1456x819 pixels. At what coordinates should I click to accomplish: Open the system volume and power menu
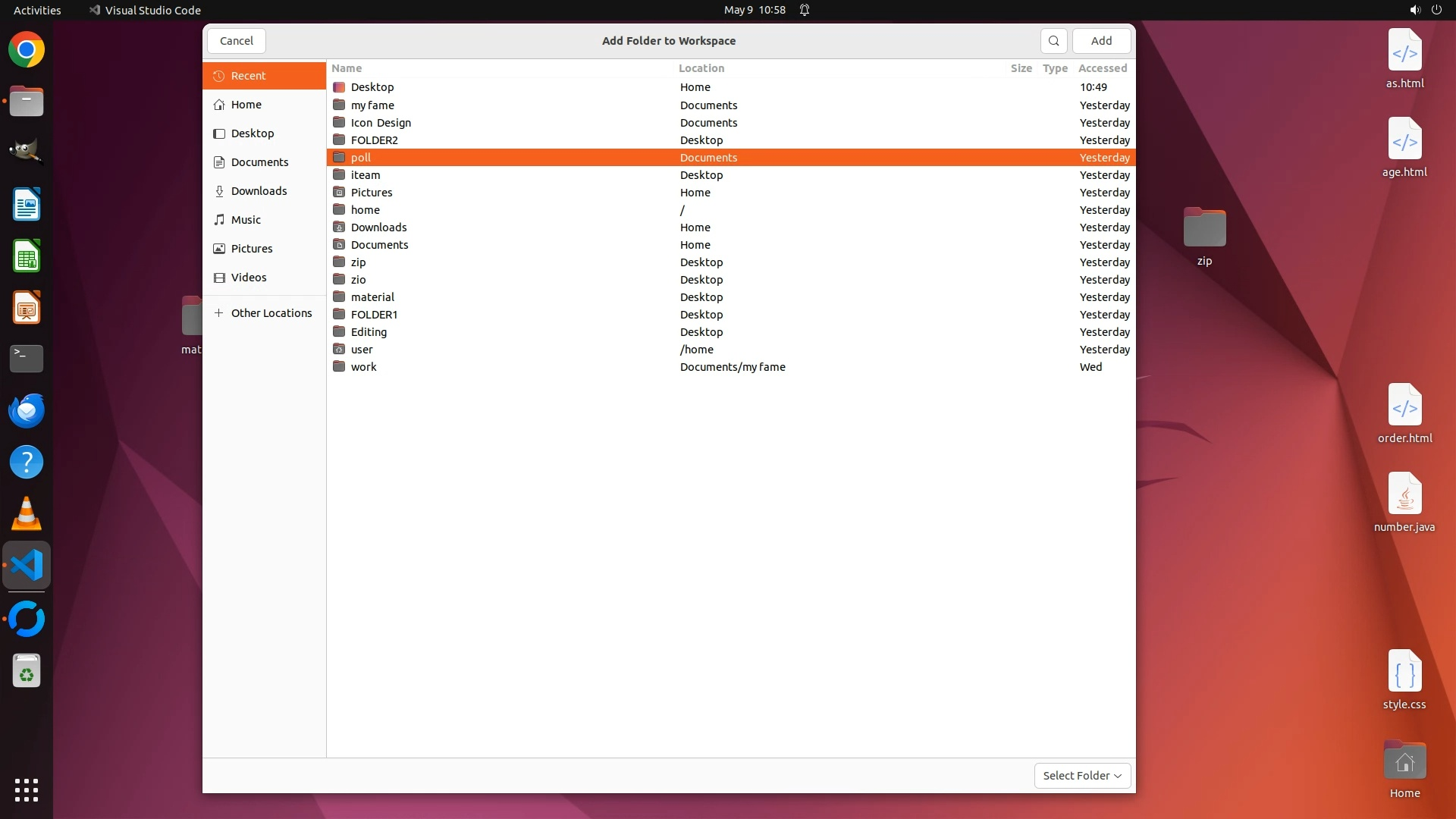(x=1425, y=10)
